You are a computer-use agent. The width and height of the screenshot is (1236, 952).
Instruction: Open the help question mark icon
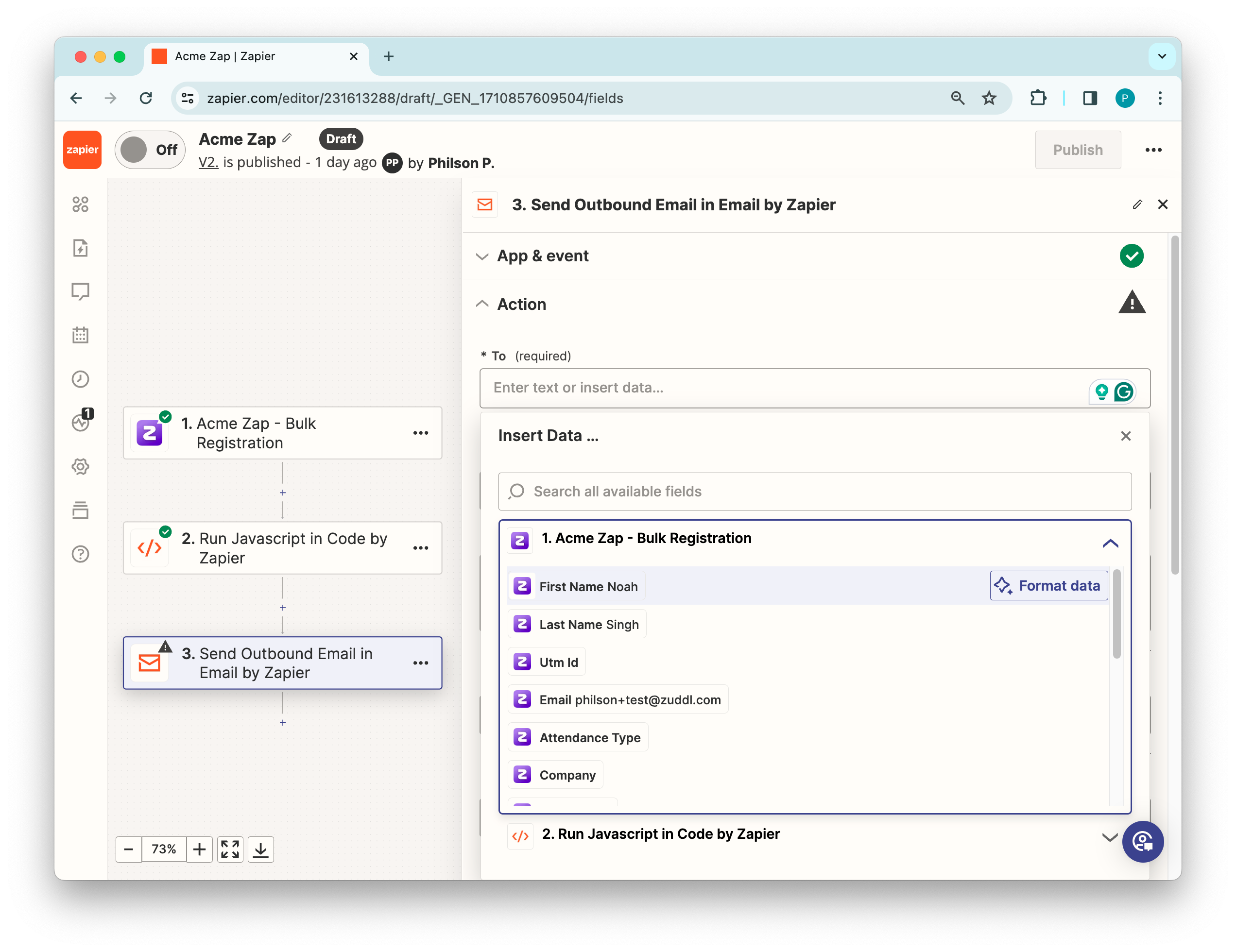coord(80,554)
